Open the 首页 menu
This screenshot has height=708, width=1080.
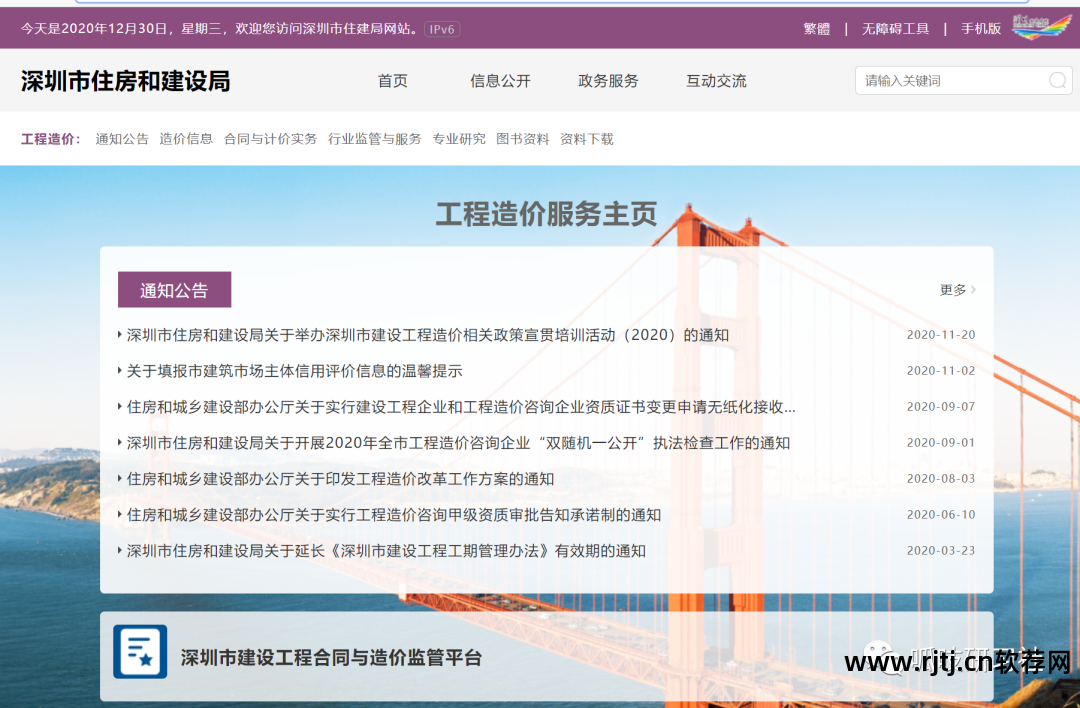click(393, 81)
